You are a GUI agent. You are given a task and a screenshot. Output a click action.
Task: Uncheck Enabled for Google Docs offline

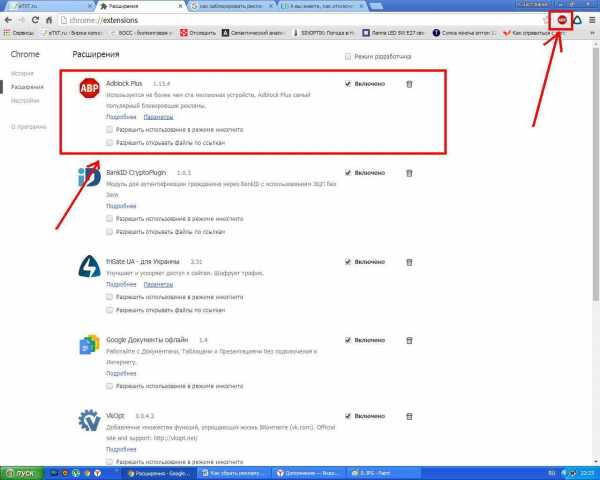[347, 340]
